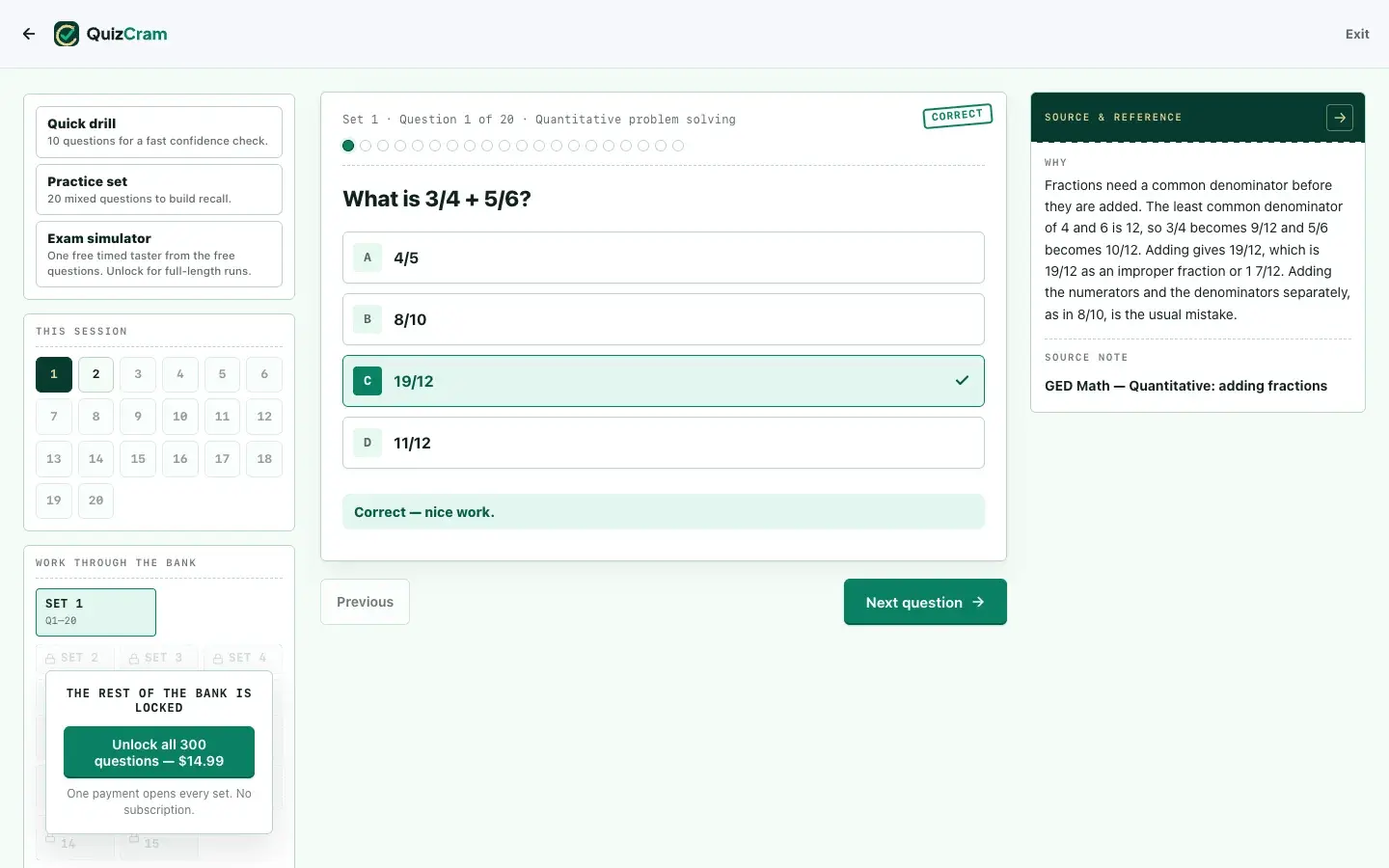Collapse the Source & Reference panel arrow
This screenshot has width=1389, height=868.
tap(1340, 118)
